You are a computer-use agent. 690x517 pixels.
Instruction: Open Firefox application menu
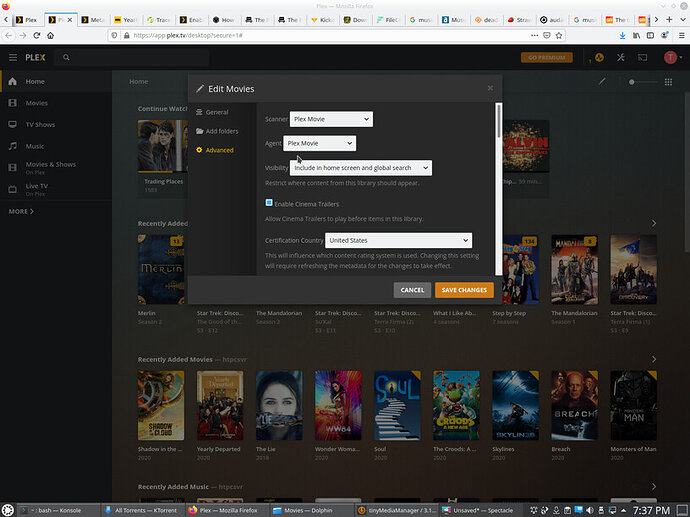pyautogui.click(x=682, y=36)
